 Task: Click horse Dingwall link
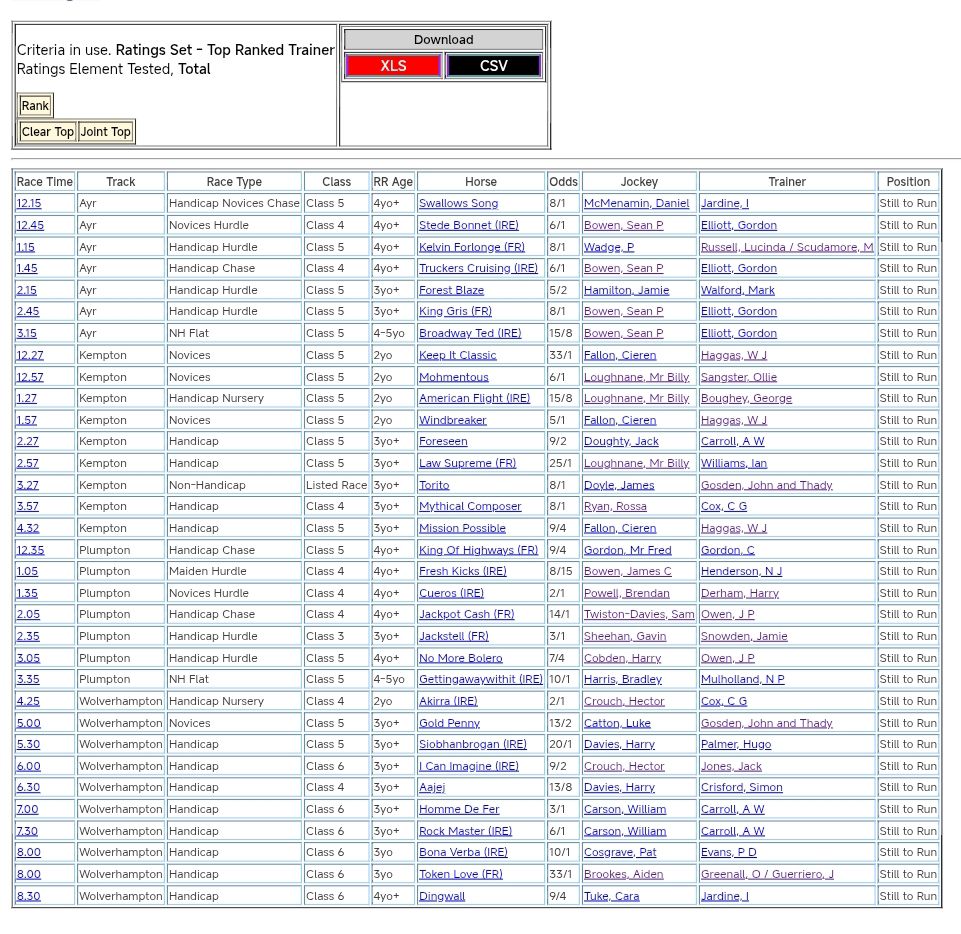click(442, 897)
